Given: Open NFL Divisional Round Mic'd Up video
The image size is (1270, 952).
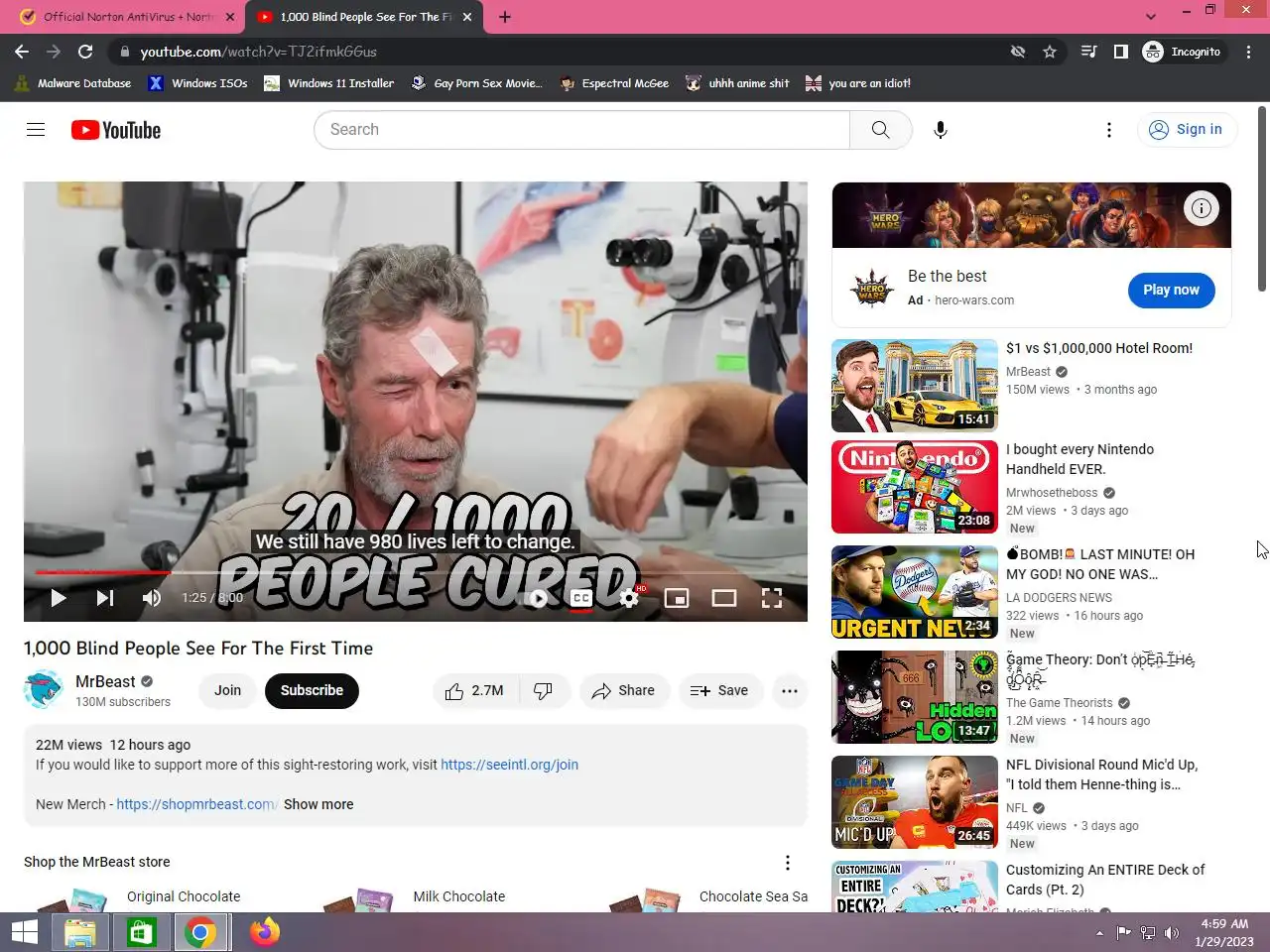Looking at the screenshot, I should tap(915, 802).
